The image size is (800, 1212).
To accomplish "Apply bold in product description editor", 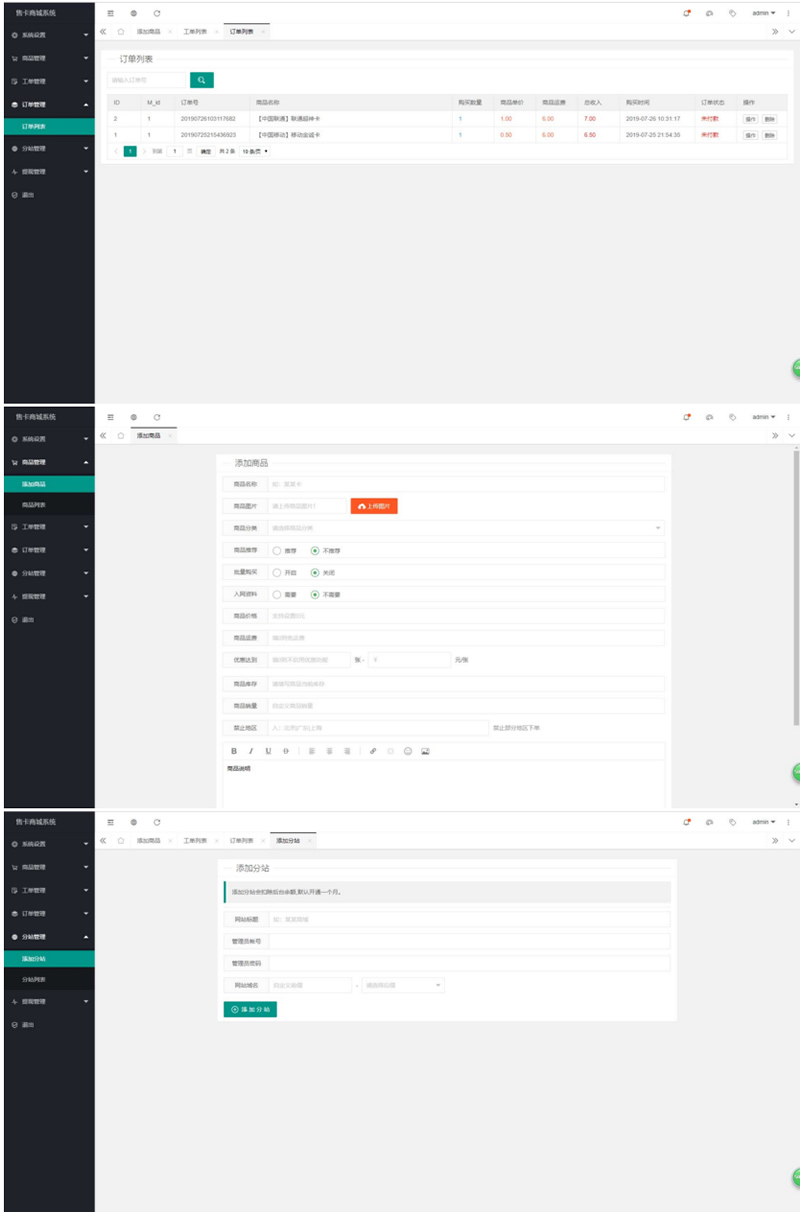I will (x=234, y=751).
